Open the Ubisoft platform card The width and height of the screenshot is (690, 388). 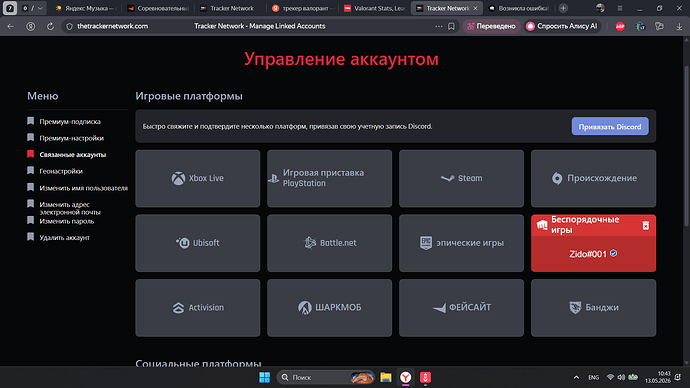tap(198, 243)
